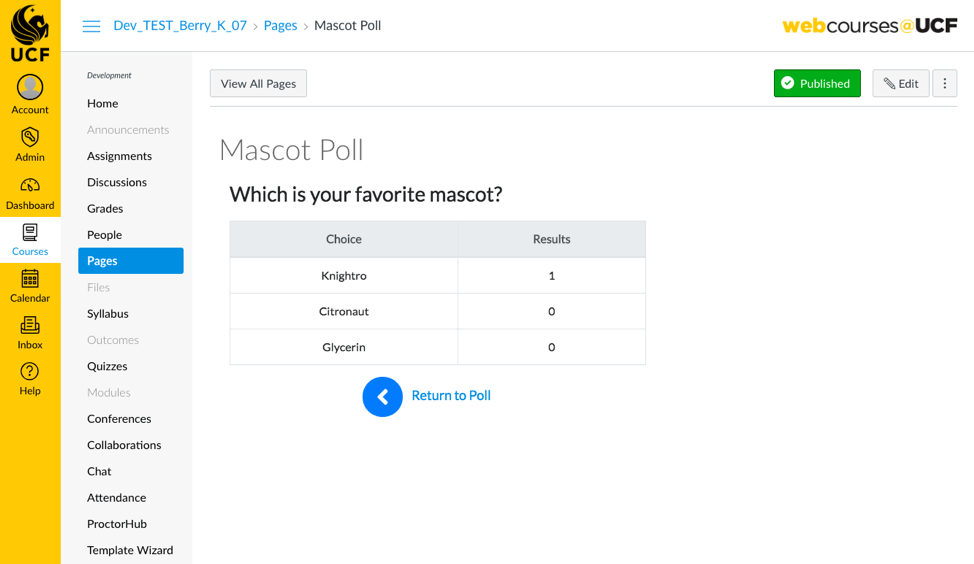Viewport: 974px width, 564px height.
Task: Open the Account avatar icon
Action: click(x=30, y=87)
